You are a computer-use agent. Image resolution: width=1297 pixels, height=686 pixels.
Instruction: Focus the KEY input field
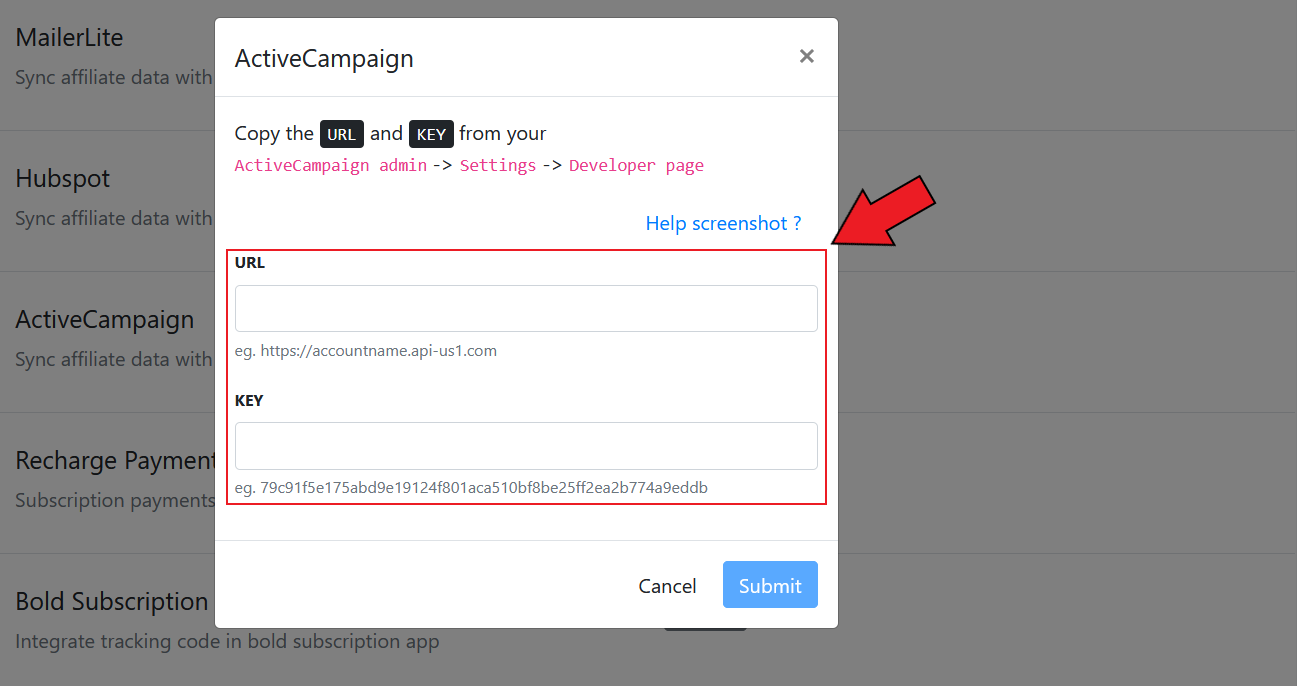526,446
